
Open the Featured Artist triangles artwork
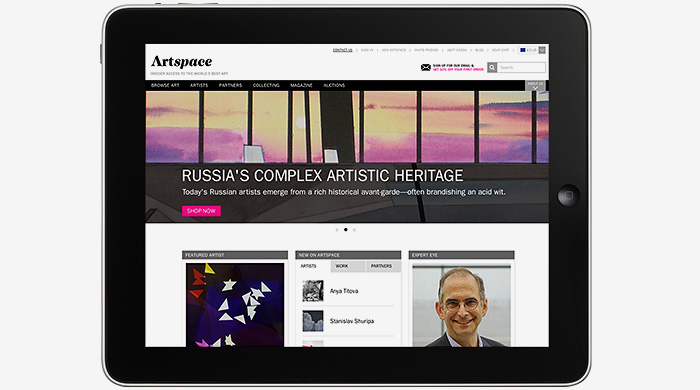pyautogui.click(x=235, y=305)
